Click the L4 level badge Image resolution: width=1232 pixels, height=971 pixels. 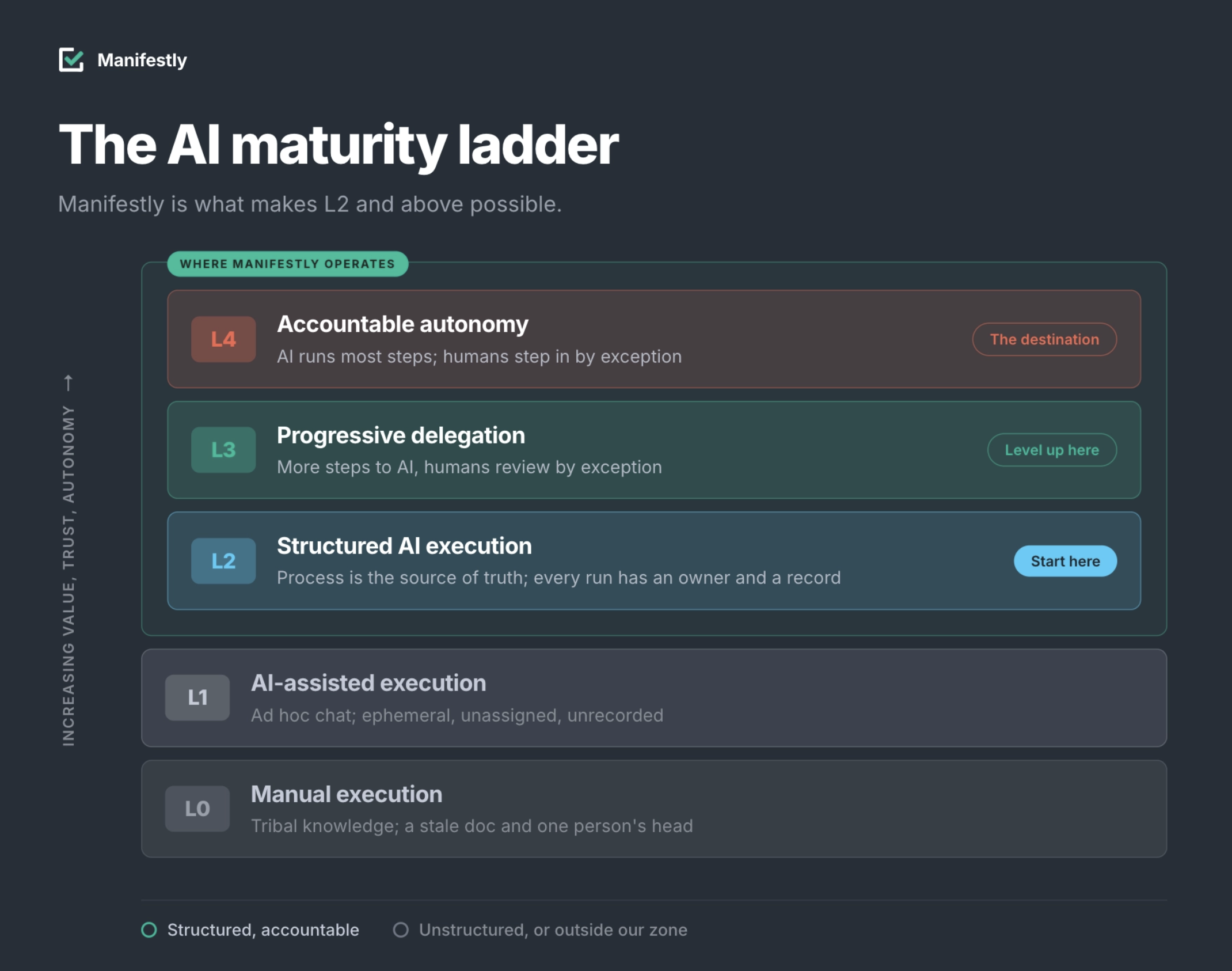pos(223,339)
